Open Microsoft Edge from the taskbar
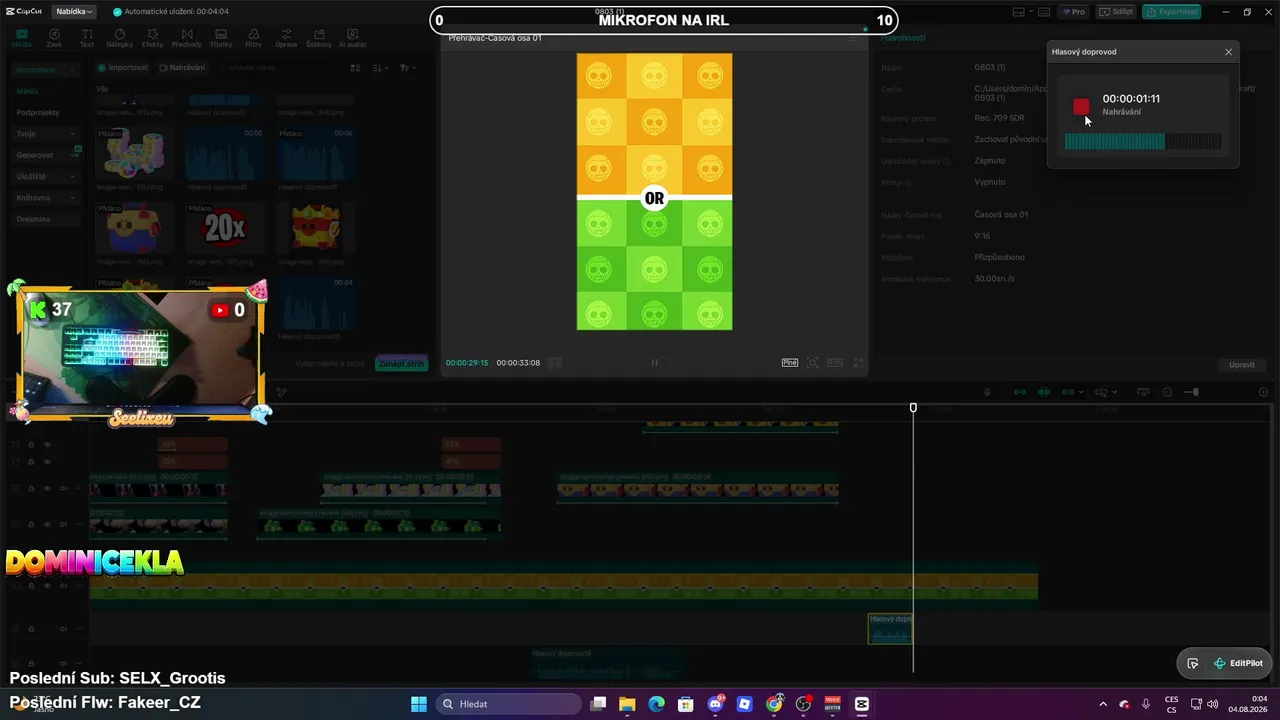This screenshot has width=1280, height=720. pyautogui.click(x=656, y=704)
